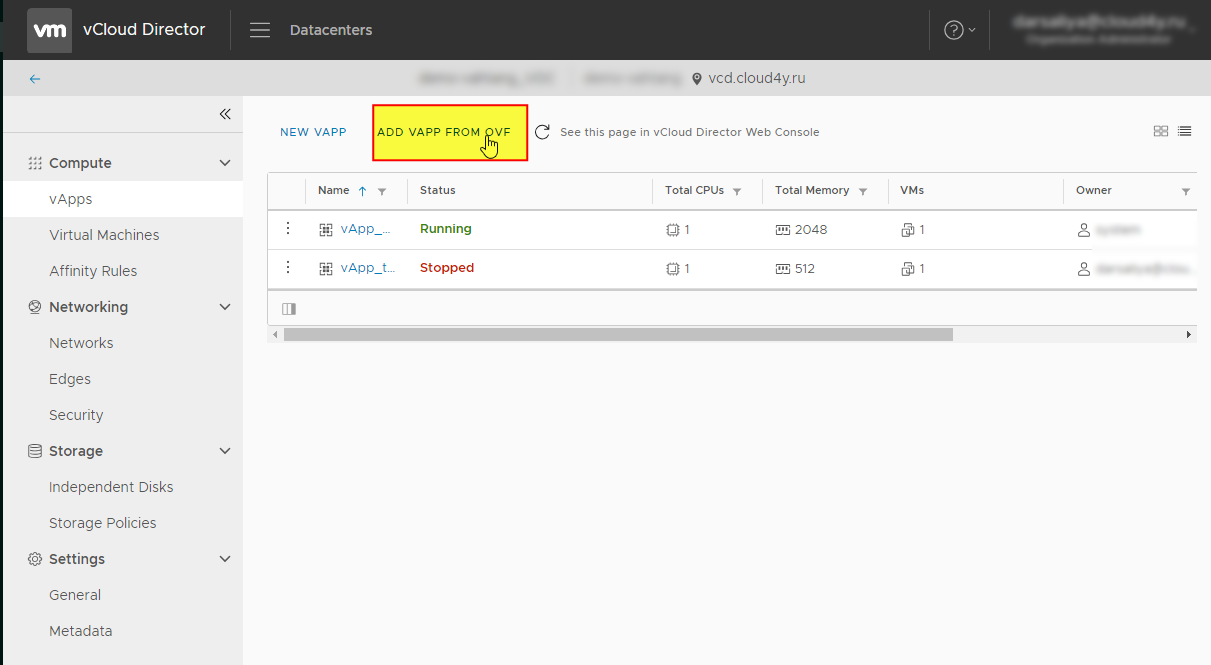The width and height of the screenshot is (1211, 665).
Task: Filter the Total CPUs column
Action: coord(737,191)
